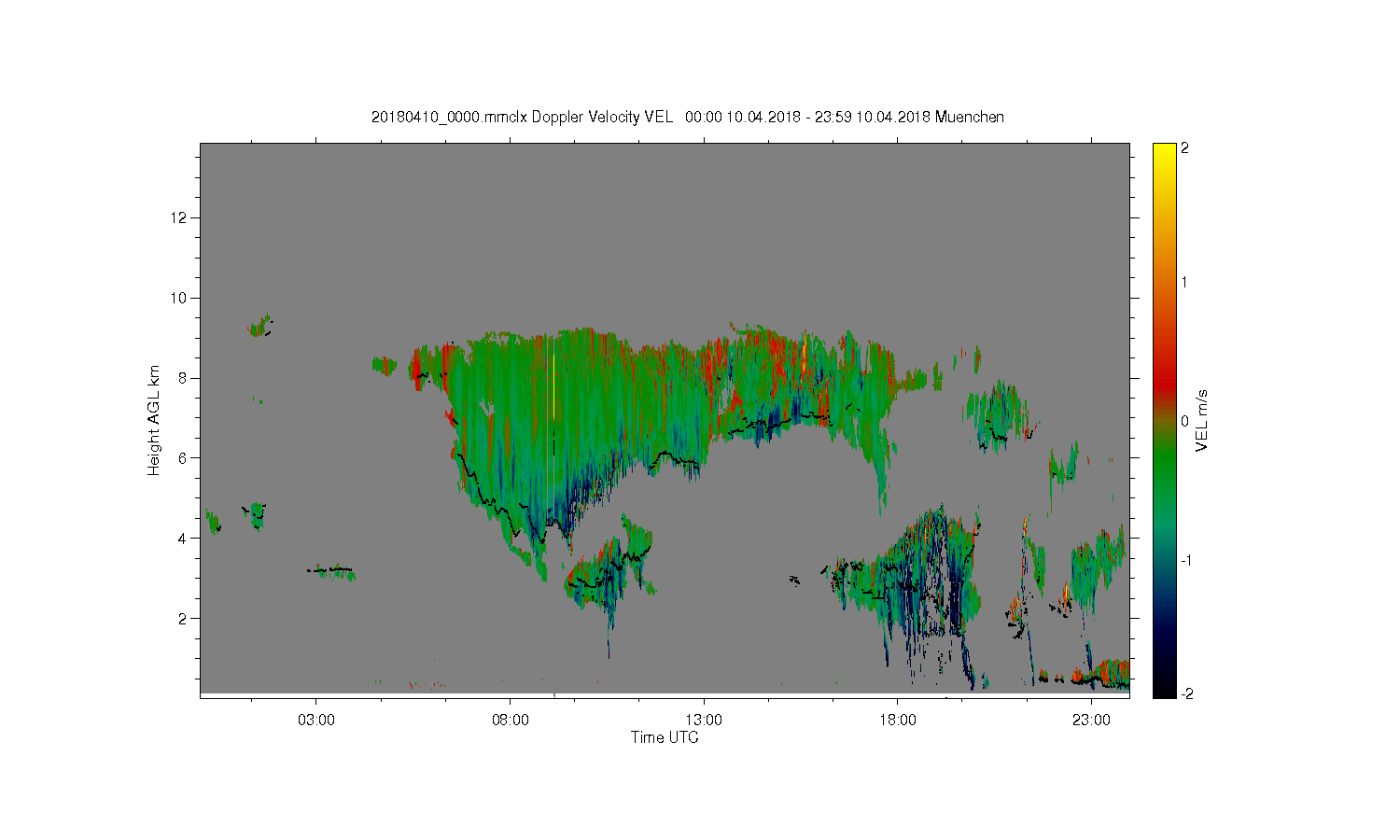
Task: Click the yellow top of the colorbar
Action: [x=1164, y=154]
